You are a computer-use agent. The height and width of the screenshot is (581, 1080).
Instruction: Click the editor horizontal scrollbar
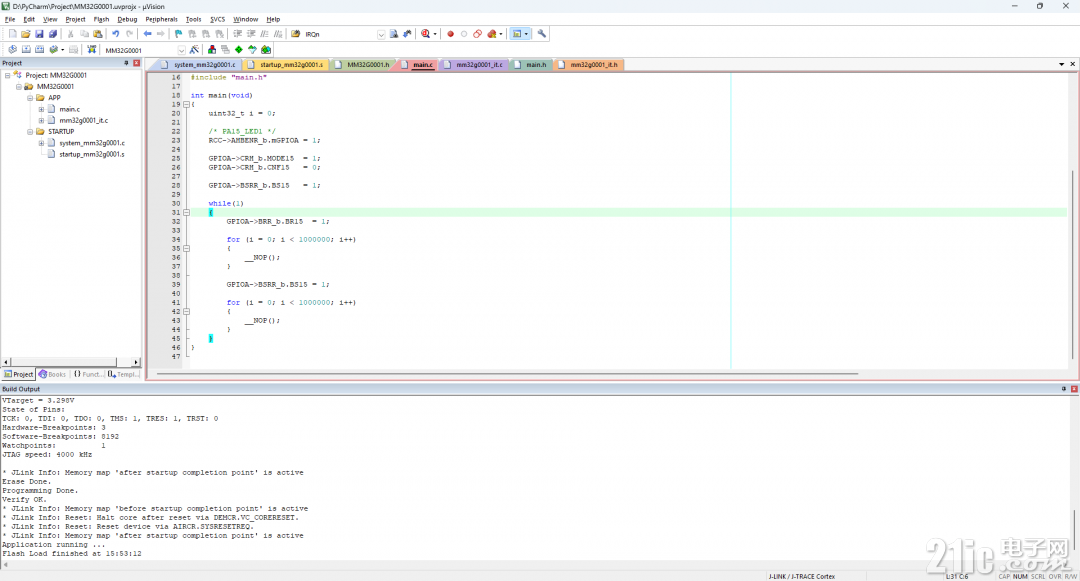(x=507, y=374)
